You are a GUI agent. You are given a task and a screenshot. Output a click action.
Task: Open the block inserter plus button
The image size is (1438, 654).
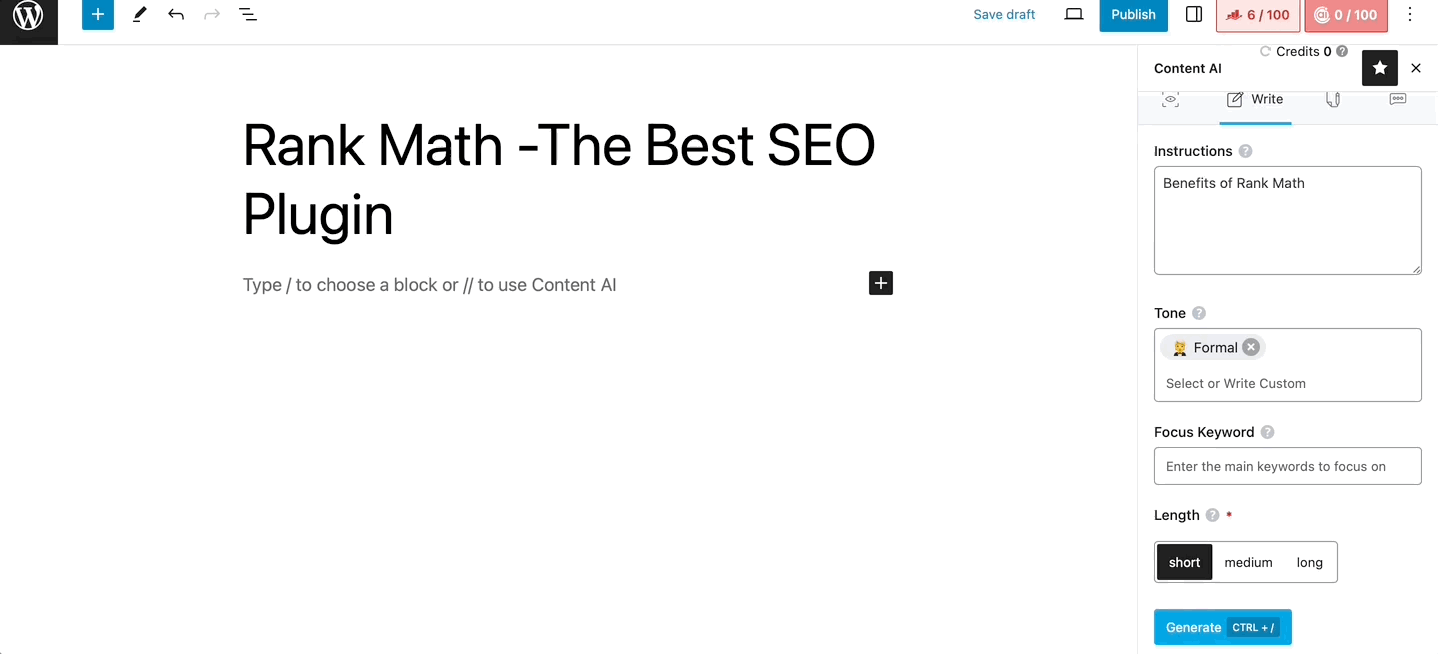pyautogui.click(x=98, y=15)
